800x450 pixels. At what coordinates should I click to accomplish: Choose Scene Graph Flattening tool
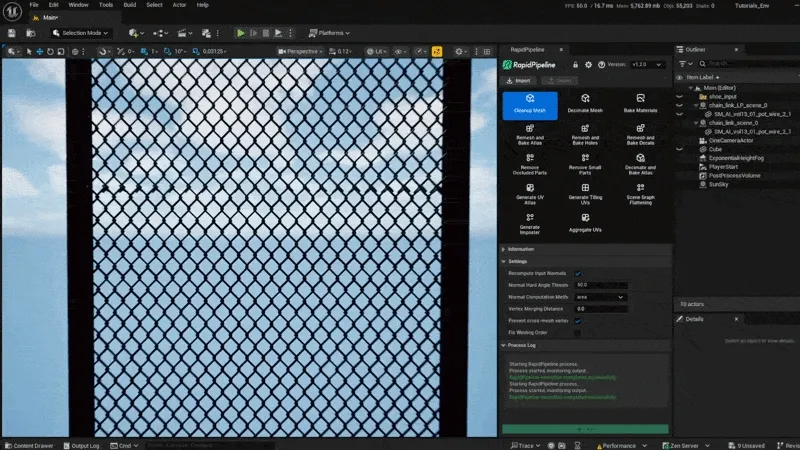pyautogui.click(x=640, y=194)
